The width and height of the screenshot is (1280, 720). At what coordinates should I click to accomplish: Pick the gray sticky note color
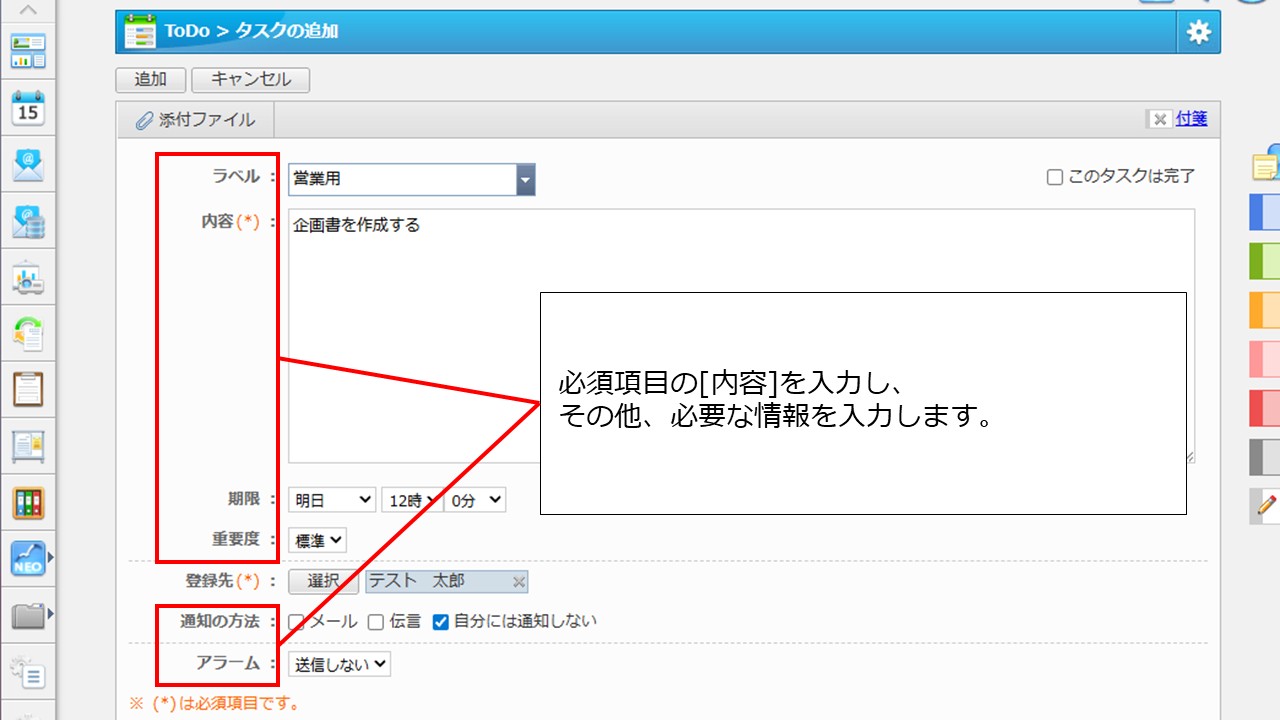[x=1266, y=457]
